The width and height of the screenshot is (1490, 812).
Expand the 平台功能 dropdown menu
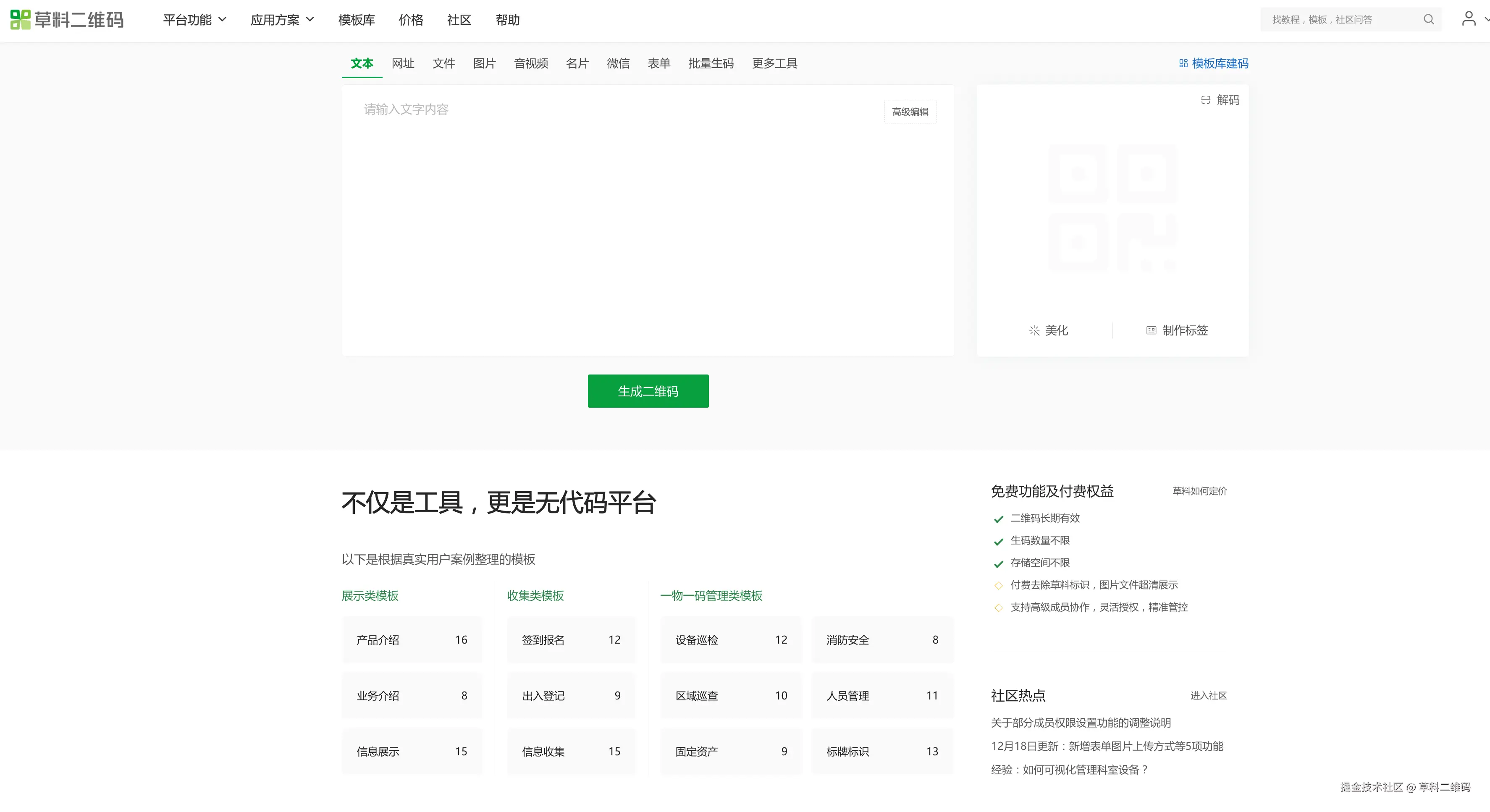(x=194, y=20)
